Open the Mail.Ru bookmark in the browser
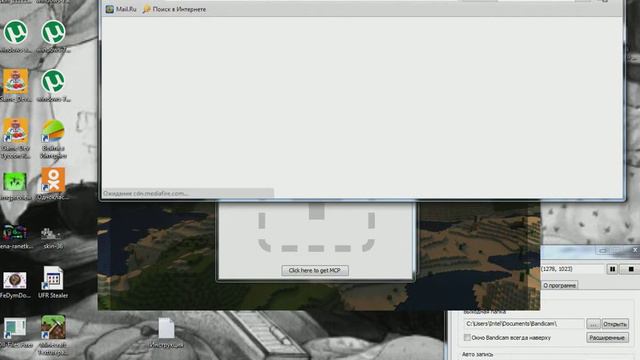This screenshot has width=640, height=360. [x=121, y=9]
